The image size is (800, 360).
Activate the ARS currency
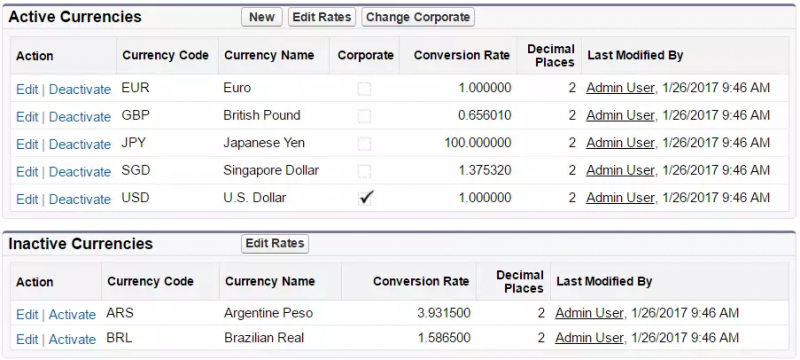[x=72, y=314]
